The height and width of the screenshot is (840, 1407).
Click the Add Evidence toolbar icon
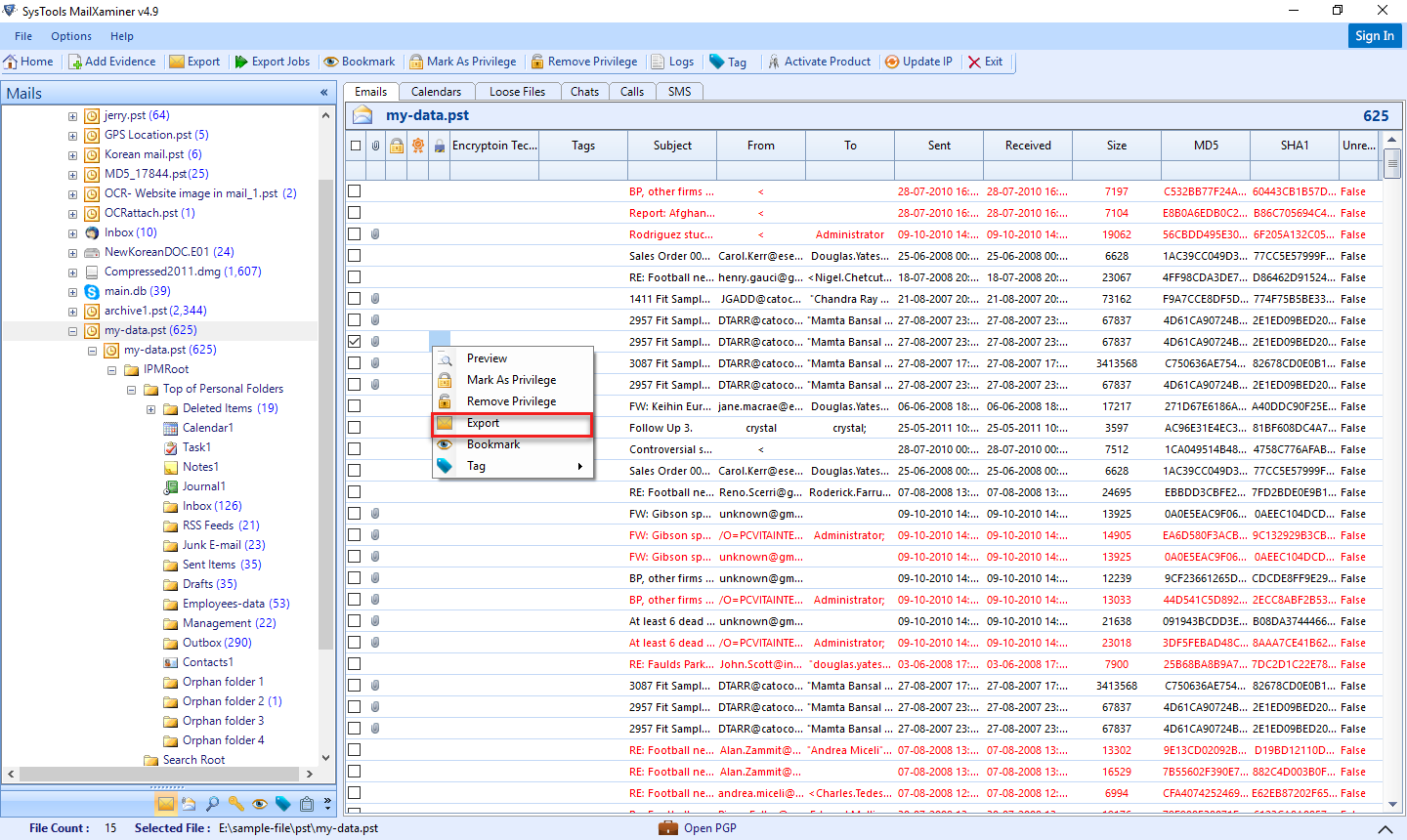click(75, 62)
